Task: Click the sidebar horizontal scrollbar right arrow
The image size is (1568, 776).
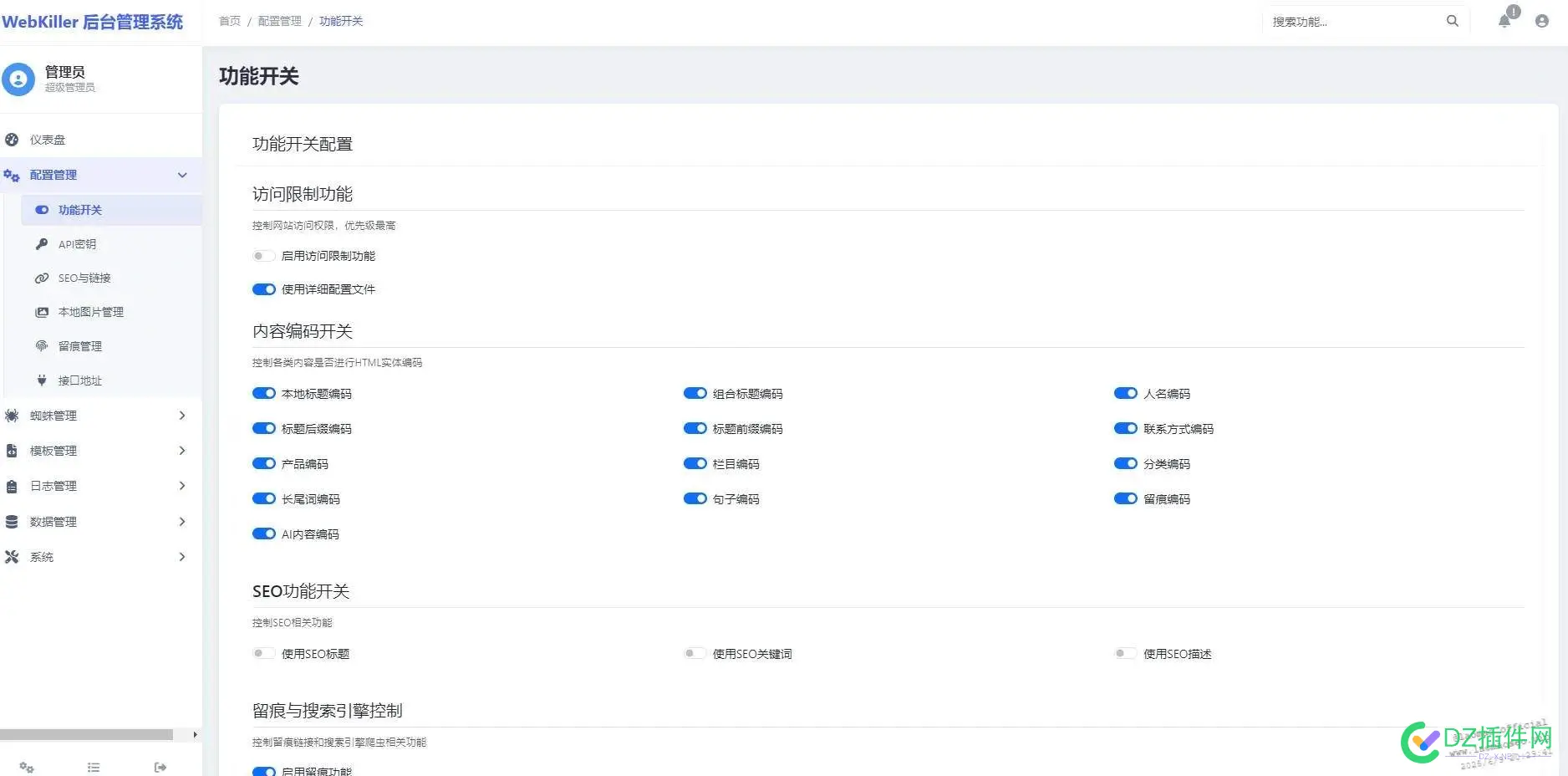Action: 195,735
